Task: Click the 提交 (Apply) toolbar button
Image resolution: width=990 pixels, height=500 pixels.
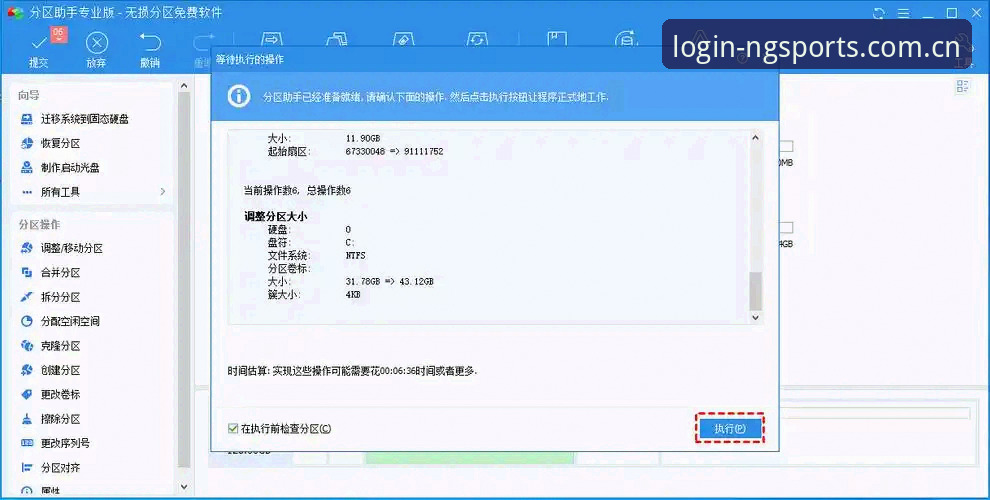Action: pyautogui.click(x=39, y=49)
